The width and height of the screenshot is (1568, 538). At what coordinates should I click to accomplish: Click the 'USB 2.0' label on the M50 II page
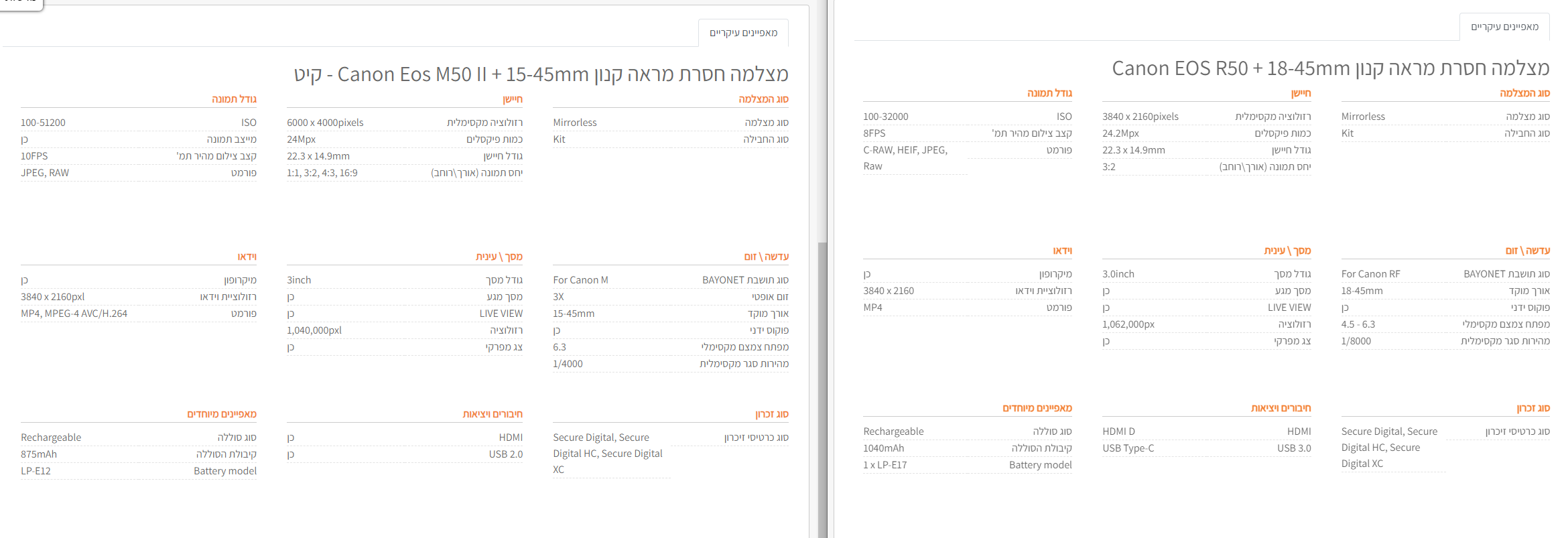point(506,454)
